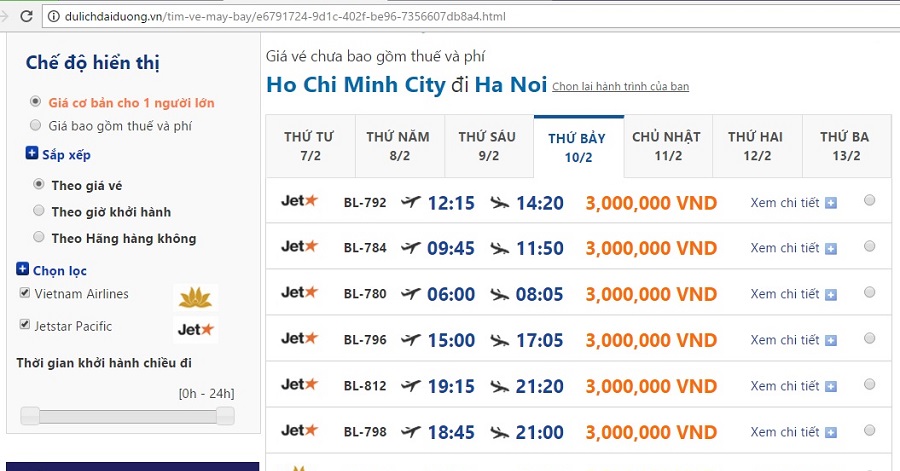Select flight BL-798 radio button

[870, 430]
